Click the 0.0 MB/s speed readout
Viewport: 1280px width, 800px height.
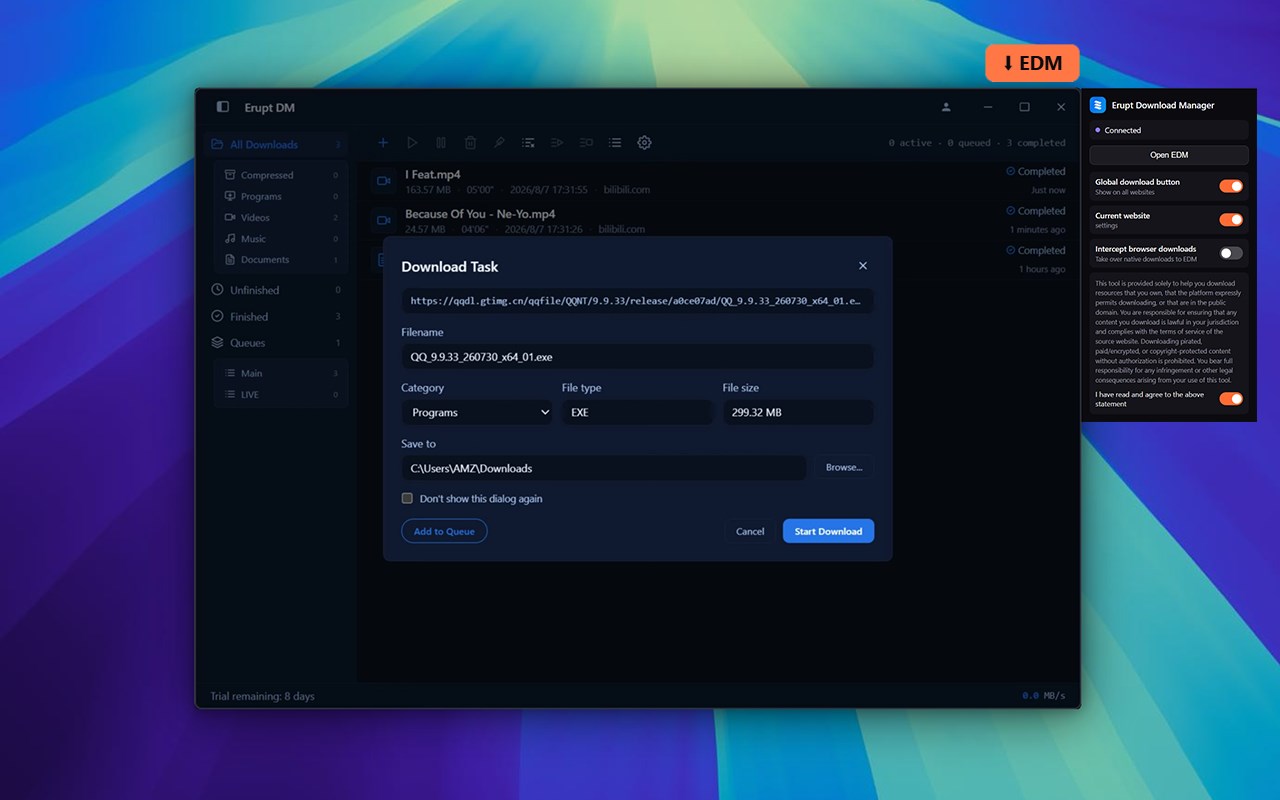[1043, 696]
